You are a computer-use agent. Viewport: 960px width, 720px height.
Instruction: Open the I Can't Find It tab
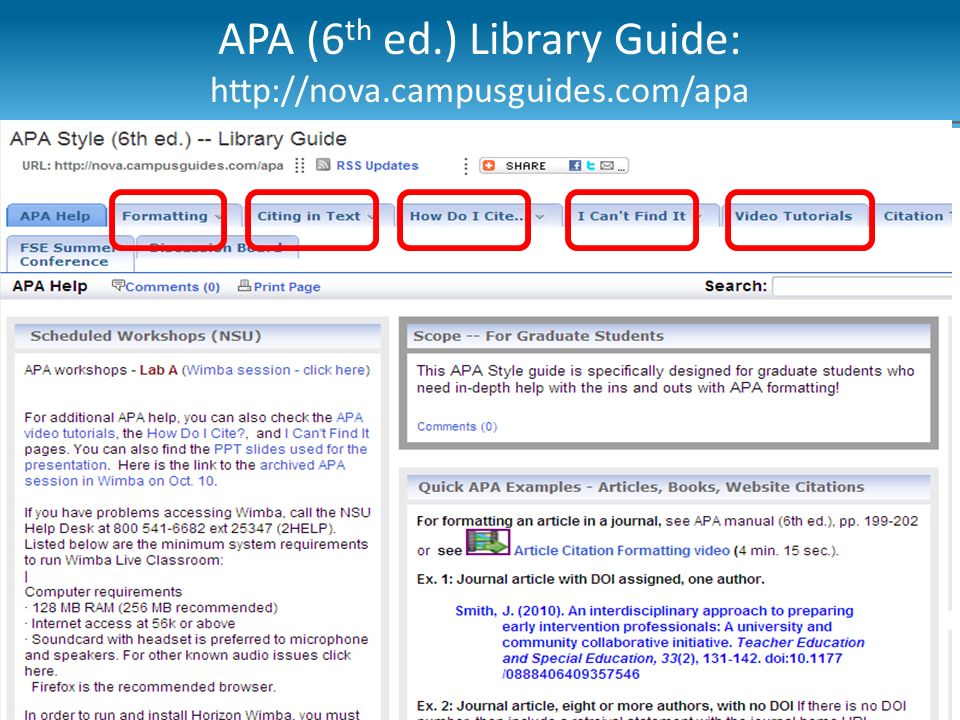[x=632, y=216]
